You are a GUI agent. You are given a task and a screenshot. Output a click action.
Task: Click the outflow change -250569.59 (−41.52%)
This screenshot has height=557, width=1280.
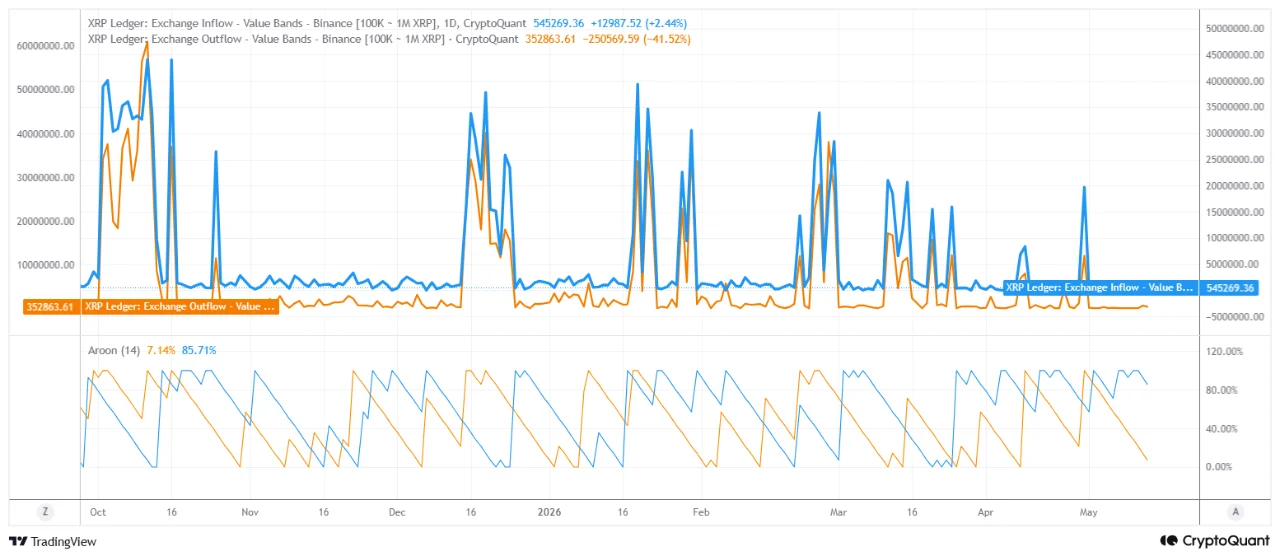coord(636,39)
